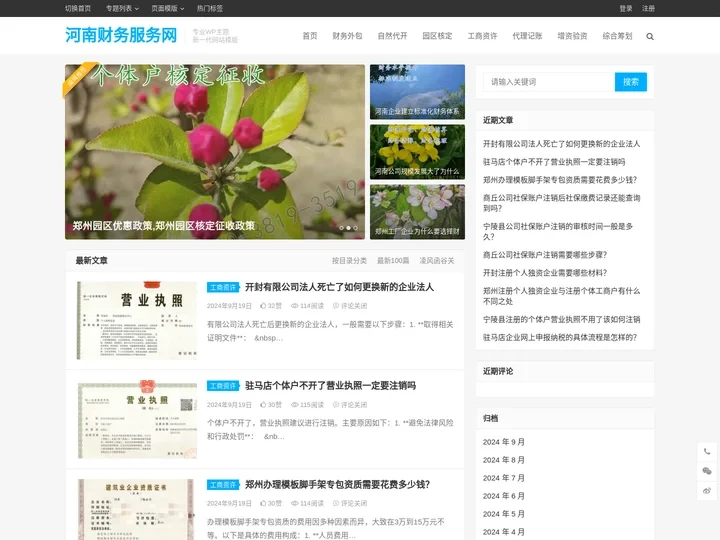Open sidebar link 开封注册个人独资企业需要哪些材料?
This screenshot has height=540, width=720.
point(545,273)
